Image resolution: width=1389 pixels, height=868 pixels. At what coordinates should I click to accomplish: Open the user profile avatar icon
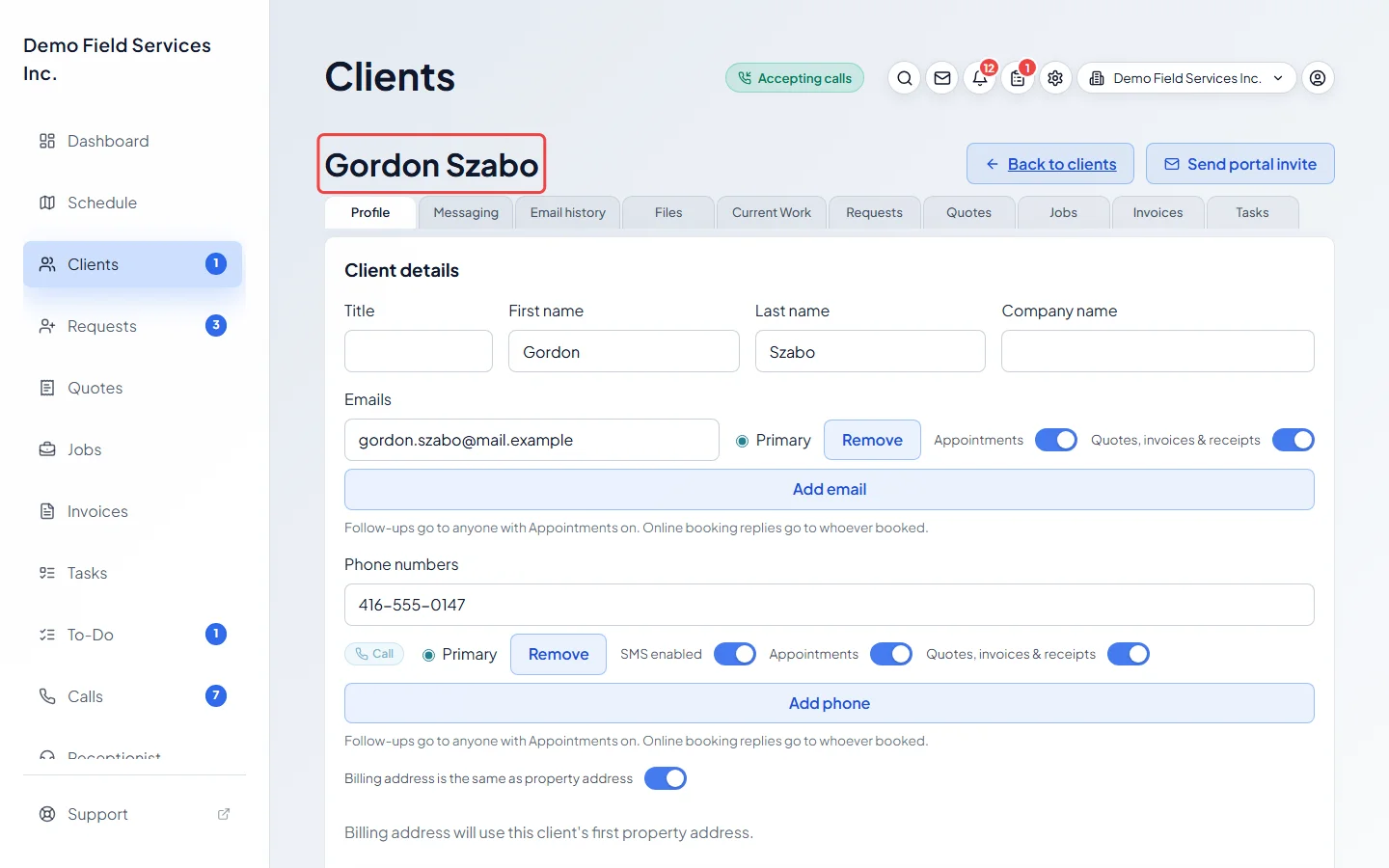[x=1318, y=78]
